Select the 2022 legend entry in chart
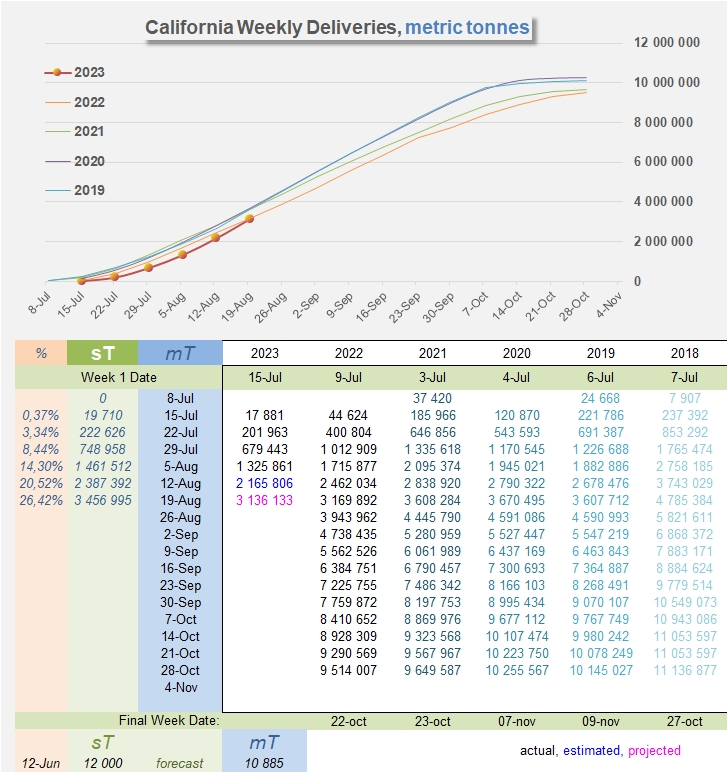Viewport: 727px width, 772px height. (88, 102)
